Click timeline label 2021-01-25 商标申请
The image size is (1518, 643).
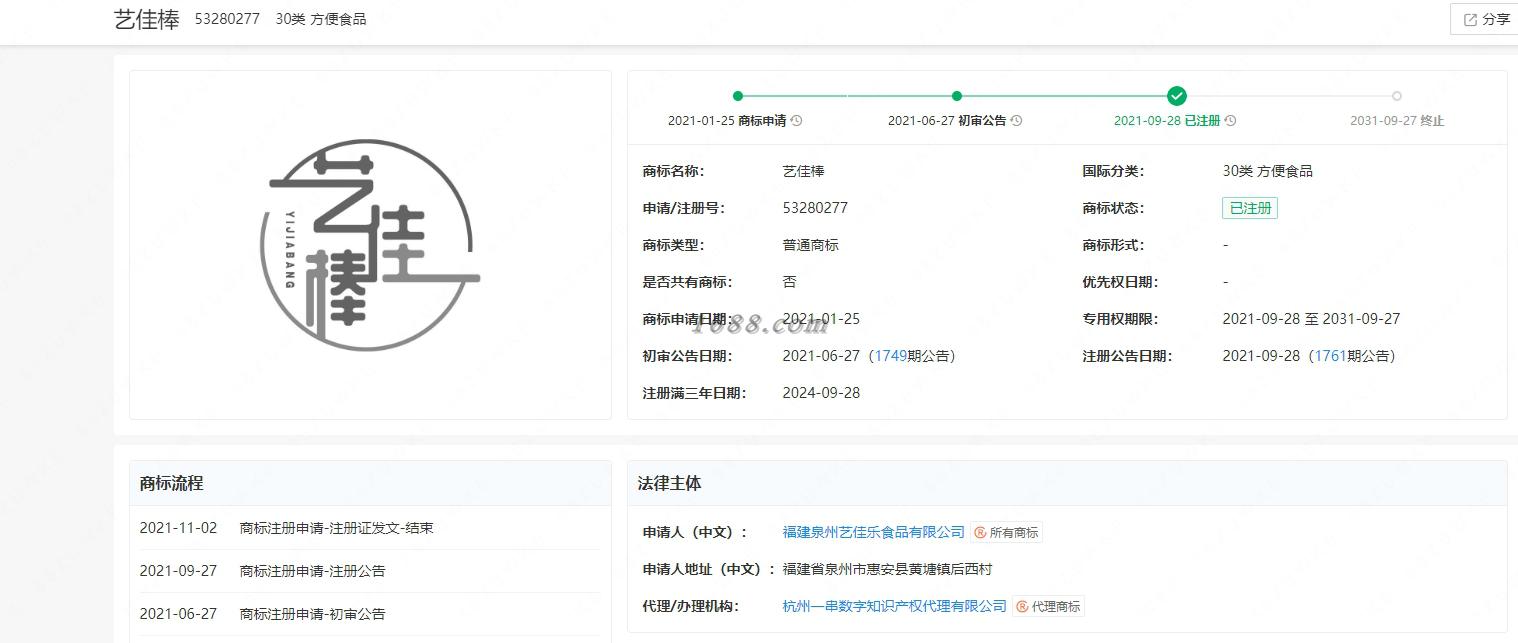click(x=727, y=120)
